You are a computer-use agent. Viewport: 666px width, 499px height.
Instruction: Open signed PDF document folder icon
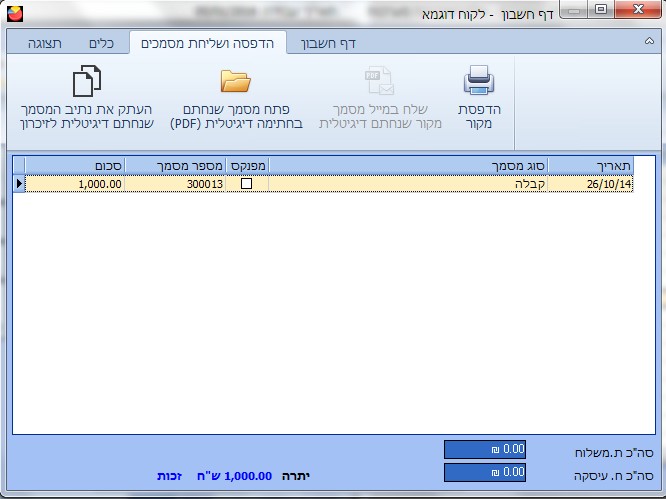(x=235, y=81)
